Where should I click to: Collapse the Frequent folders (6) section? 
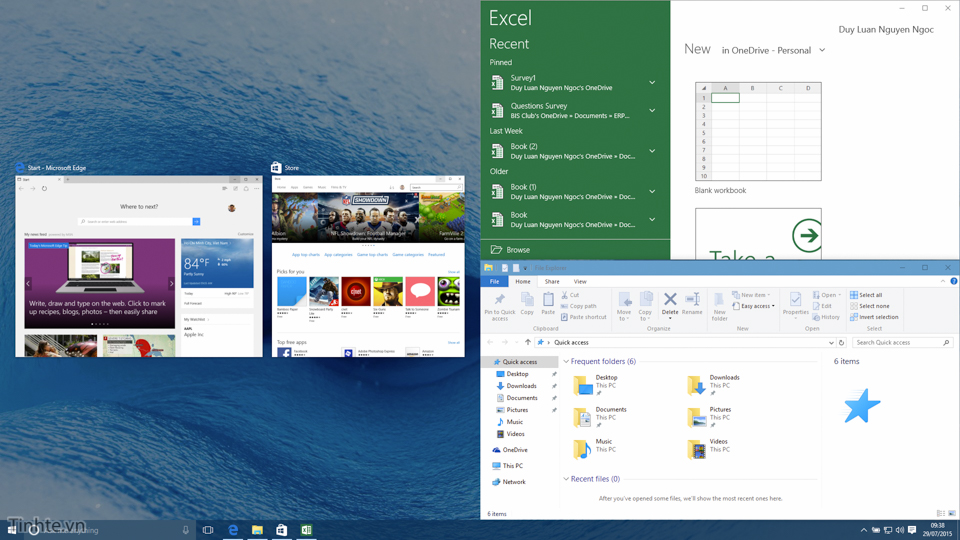(x=566, y=361)
